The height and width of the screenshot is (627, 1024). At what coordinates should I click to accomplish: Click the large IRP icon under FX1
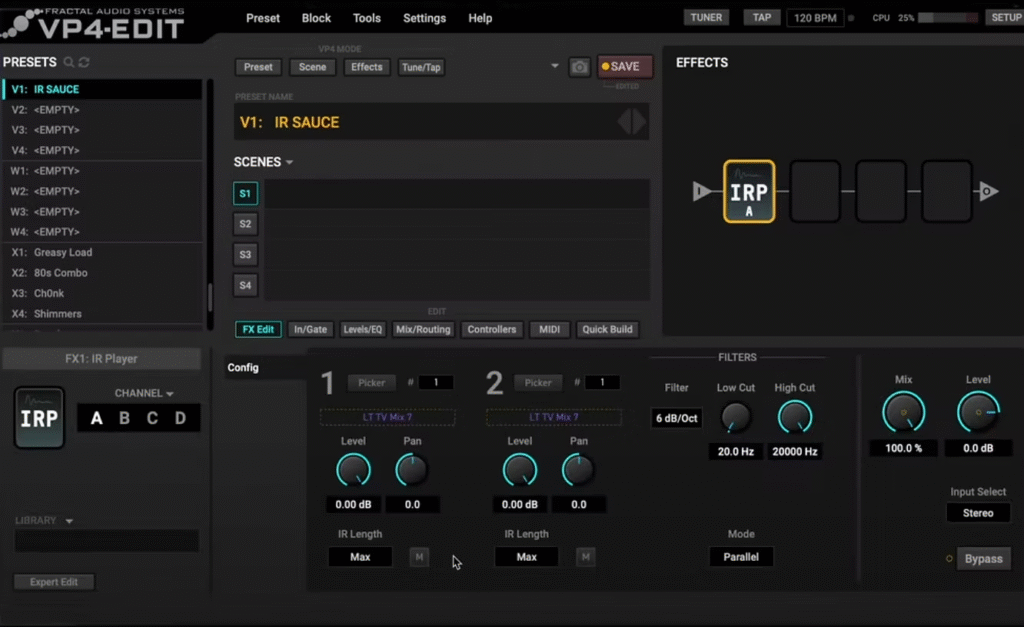[x=39, y=418]
